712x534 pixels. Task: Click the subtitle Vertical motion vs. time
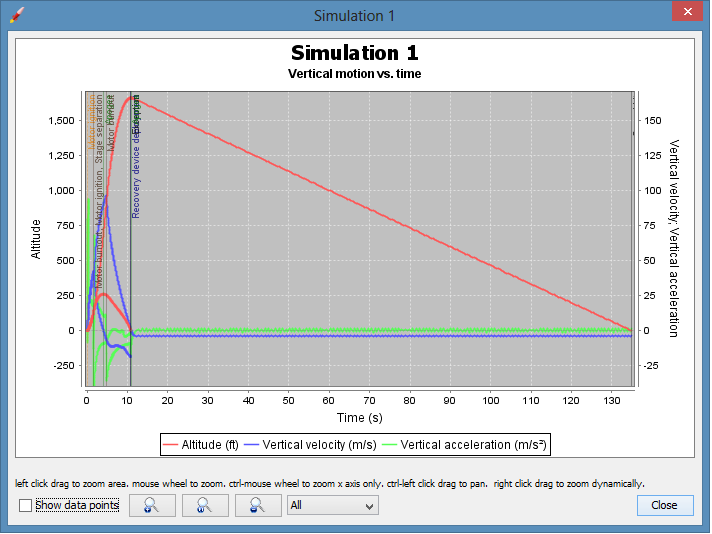(355, 74)
